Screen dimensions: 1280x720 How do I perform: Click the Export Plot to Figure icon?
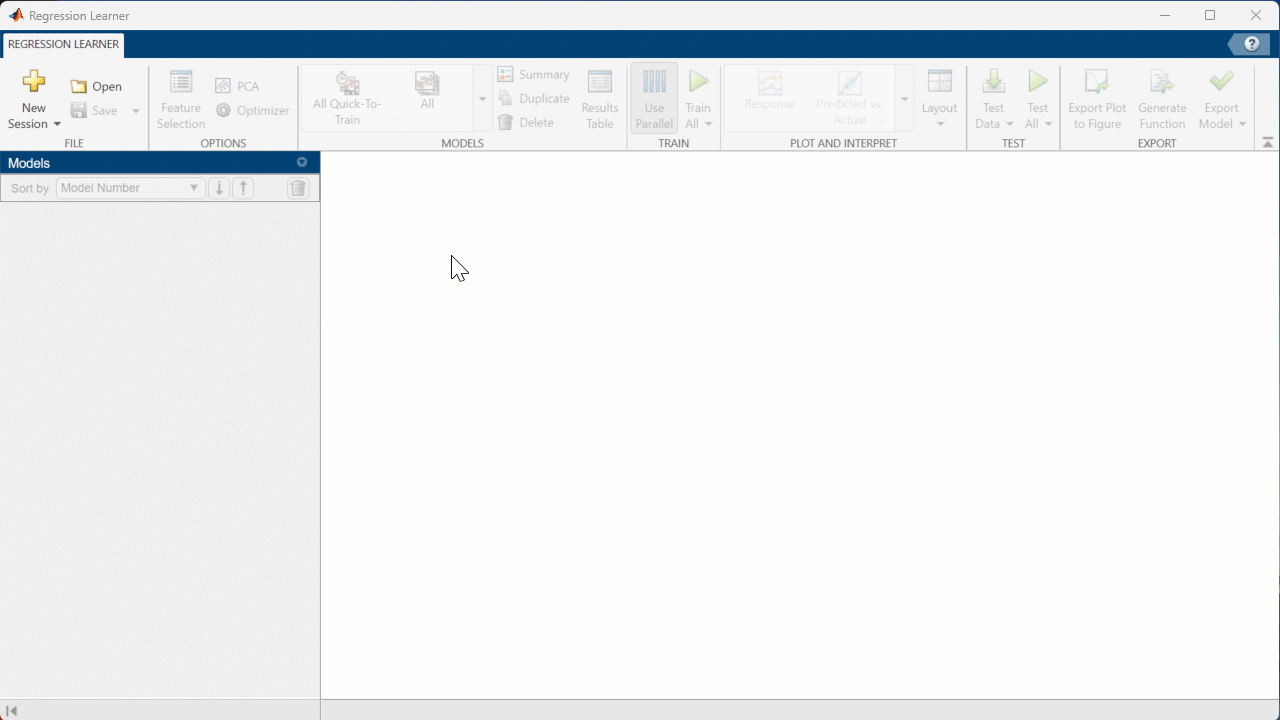click(1097, 83)
